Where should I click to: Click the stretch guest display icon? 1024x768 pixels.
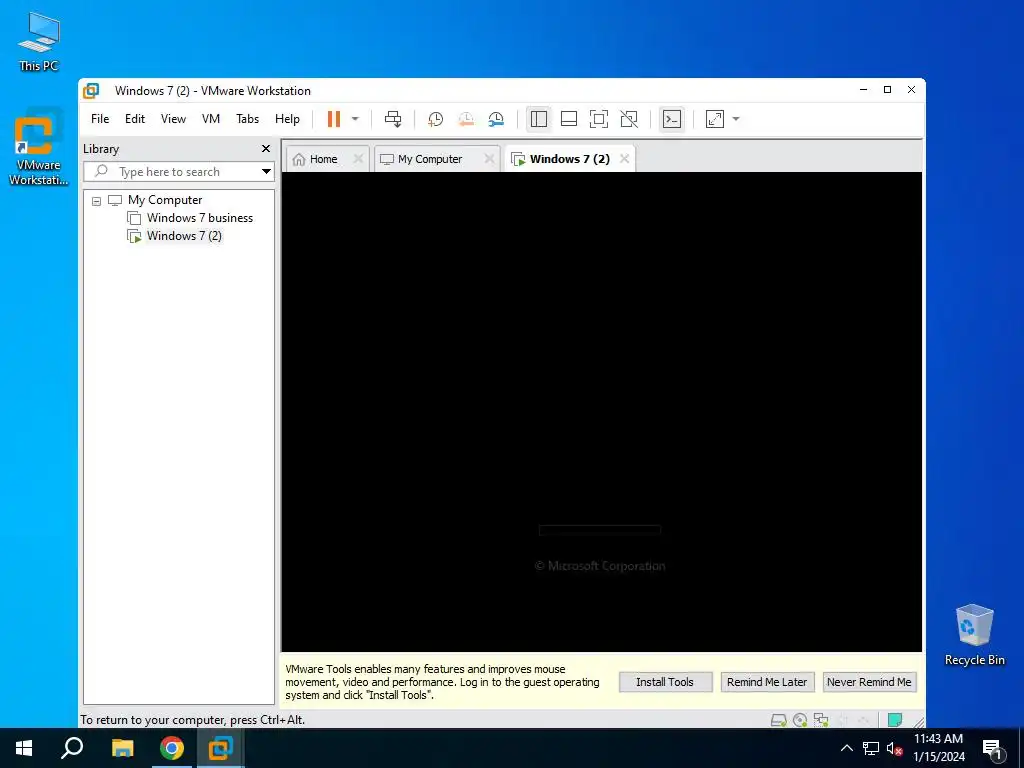[715, 119]
